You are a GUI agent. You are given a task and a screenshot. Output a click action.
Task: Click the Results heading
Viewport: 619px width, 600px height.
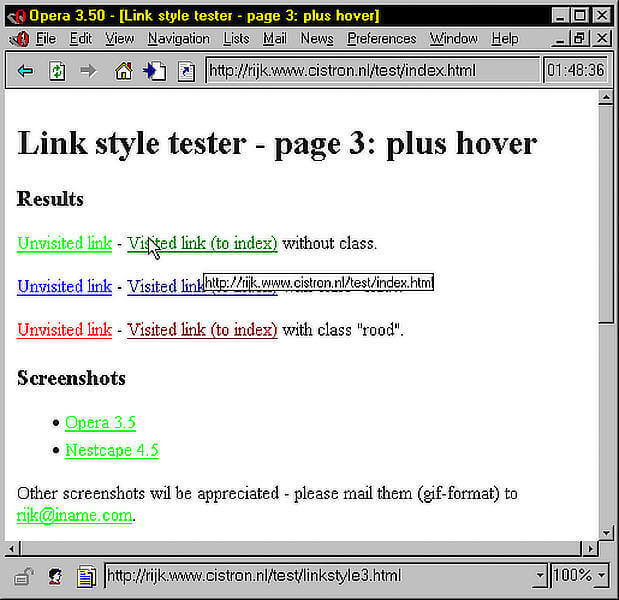(x=50, y=199)
